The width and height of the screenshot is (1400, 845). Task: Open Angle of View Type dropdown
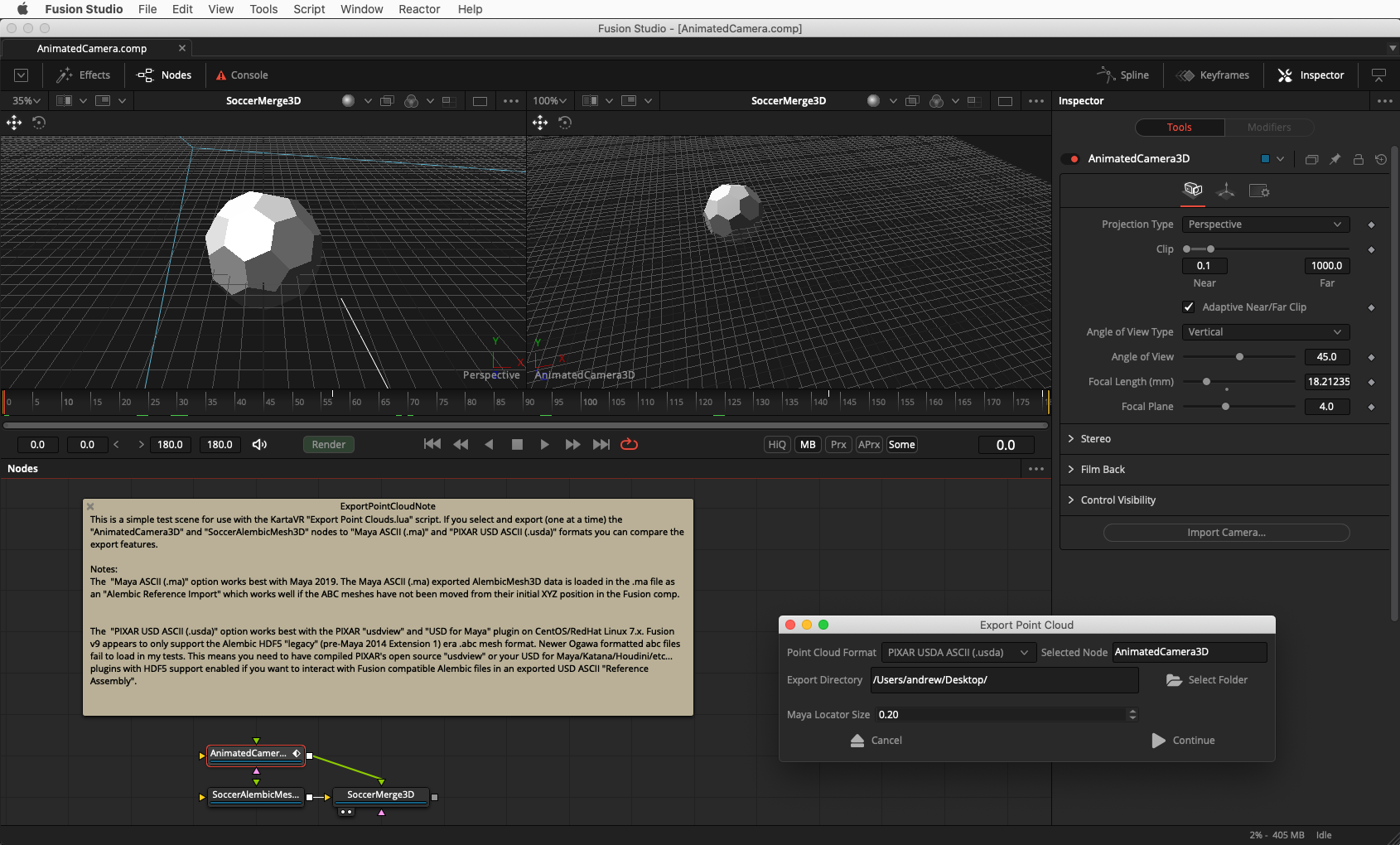pyautogui.click(x=1266, y=332)
